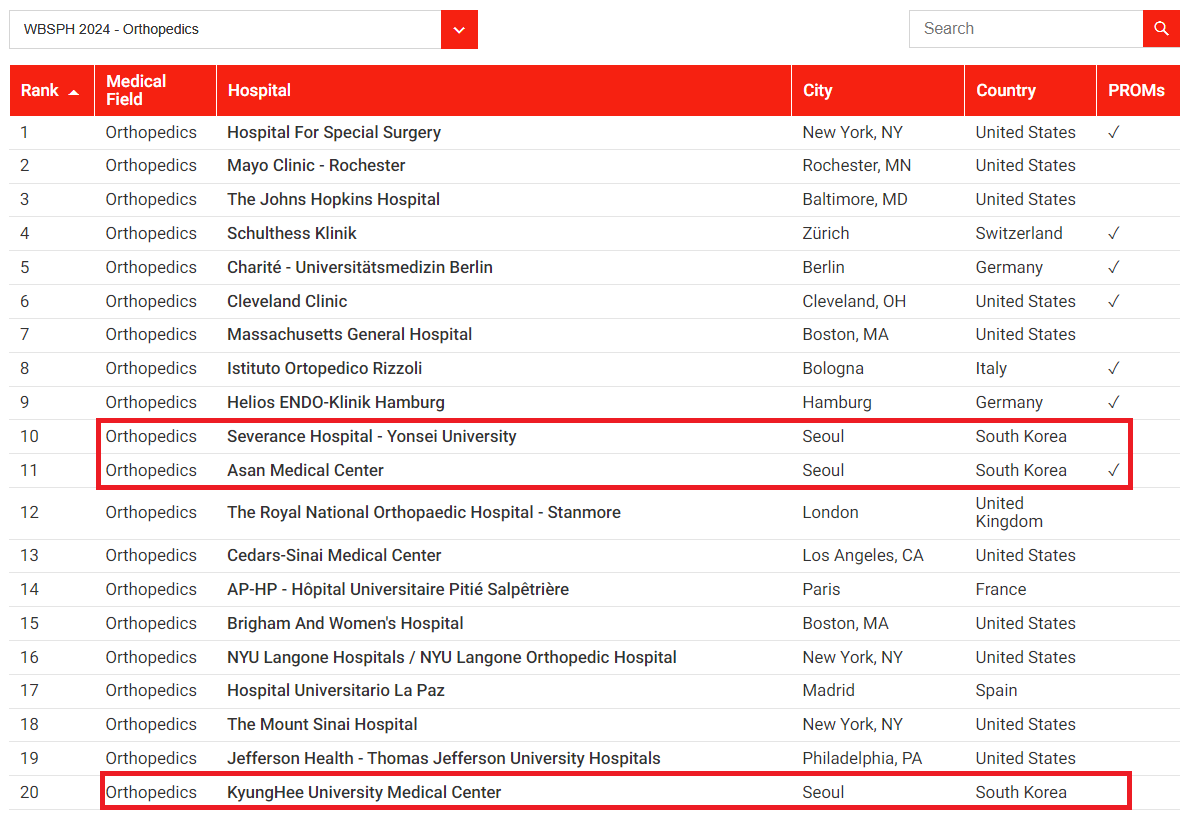Screen dimensions: 1185x816
Task: Select Istituto Ortopedico Rizzoli
Action: [324, 369]
